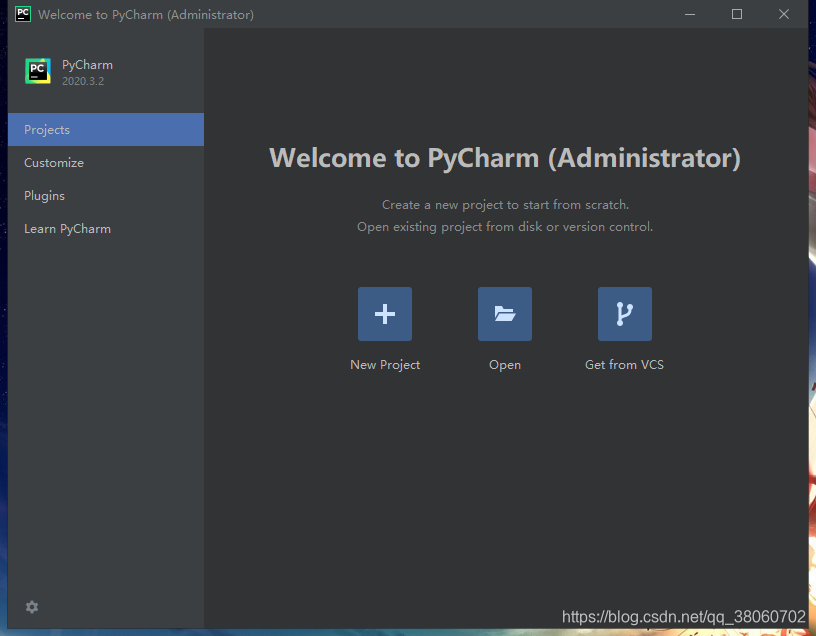This screenshot has width=816, height=636.
Task: Click 'Open existing project from disk or version control.'
Action: pyautogui.click(x=505, y=227)
